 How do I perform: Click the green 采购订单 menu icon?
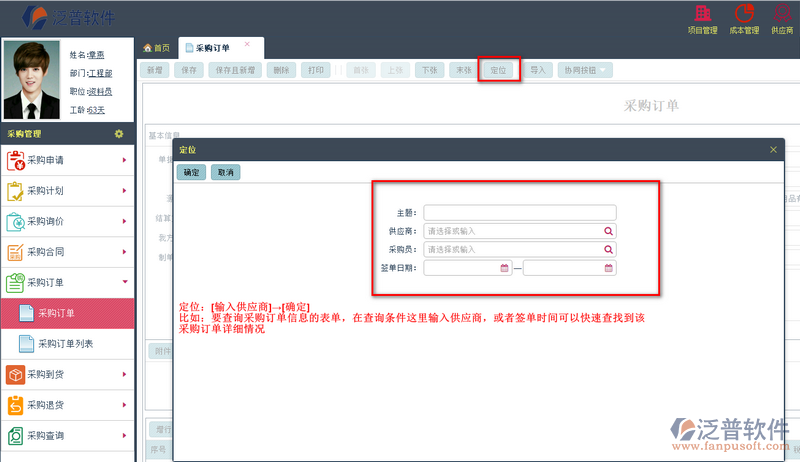point(15,283)
